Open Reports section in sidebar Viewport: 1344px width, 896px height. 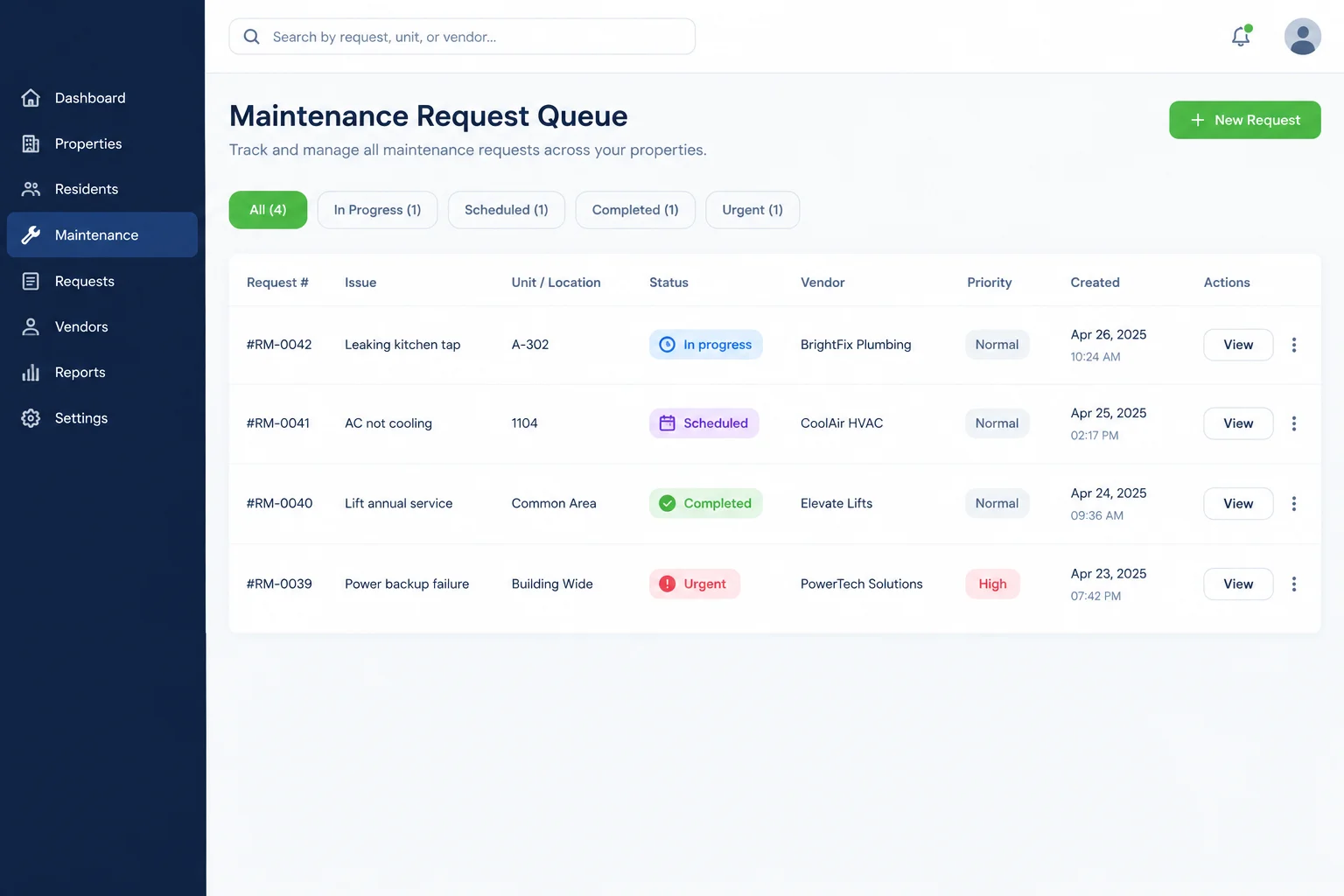click(102, 372)
